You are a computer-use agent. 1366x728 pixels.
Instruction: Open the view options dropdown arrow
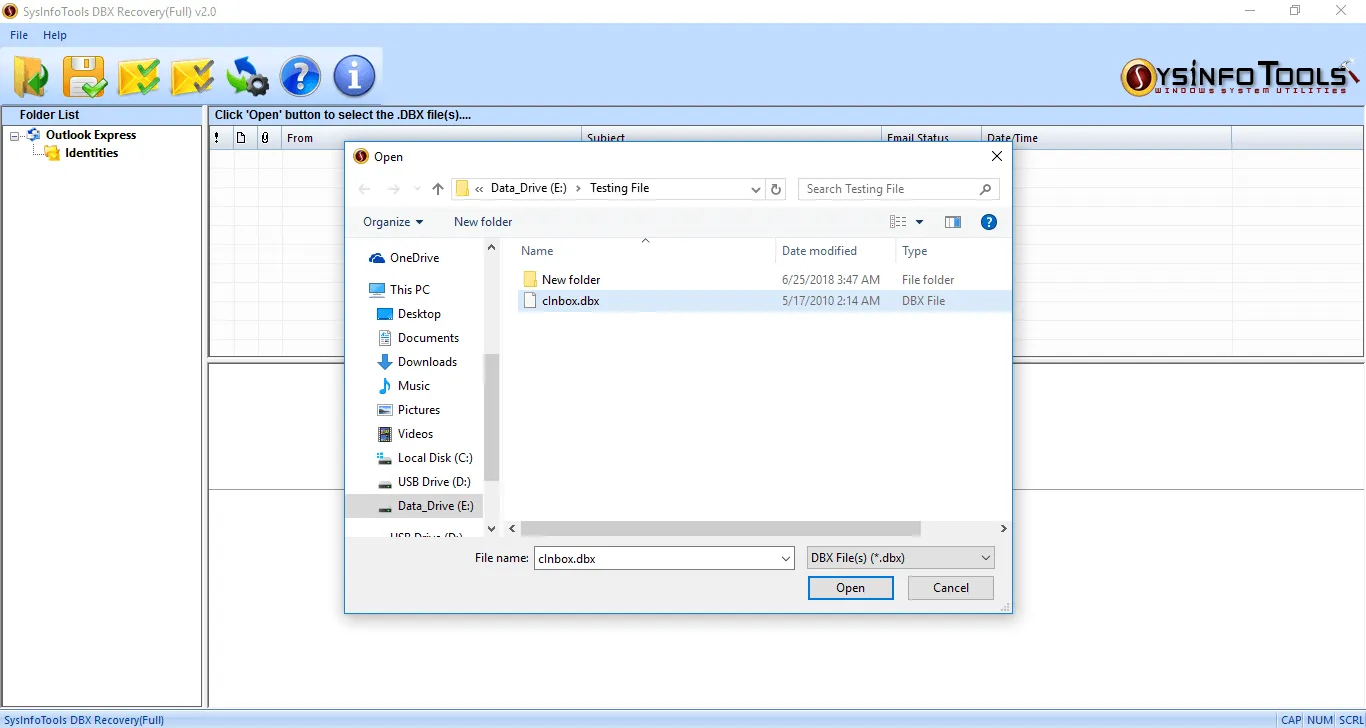tap(919, 222)
